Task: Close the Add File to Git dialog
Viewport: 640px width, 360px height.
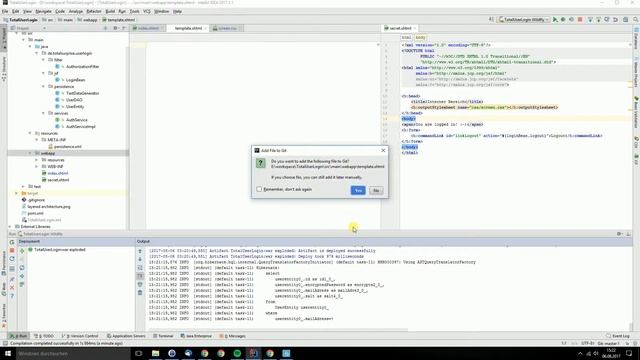Action: [x=383, y=150]
